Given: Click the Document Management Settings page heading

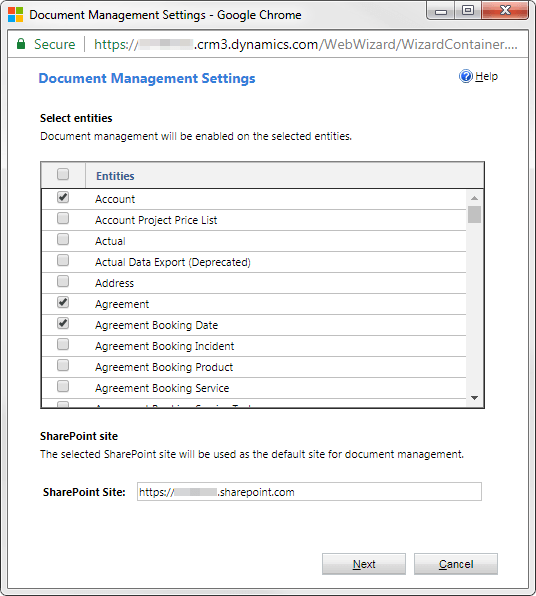Looking at the screenshot, I should (x=147, y=78).
